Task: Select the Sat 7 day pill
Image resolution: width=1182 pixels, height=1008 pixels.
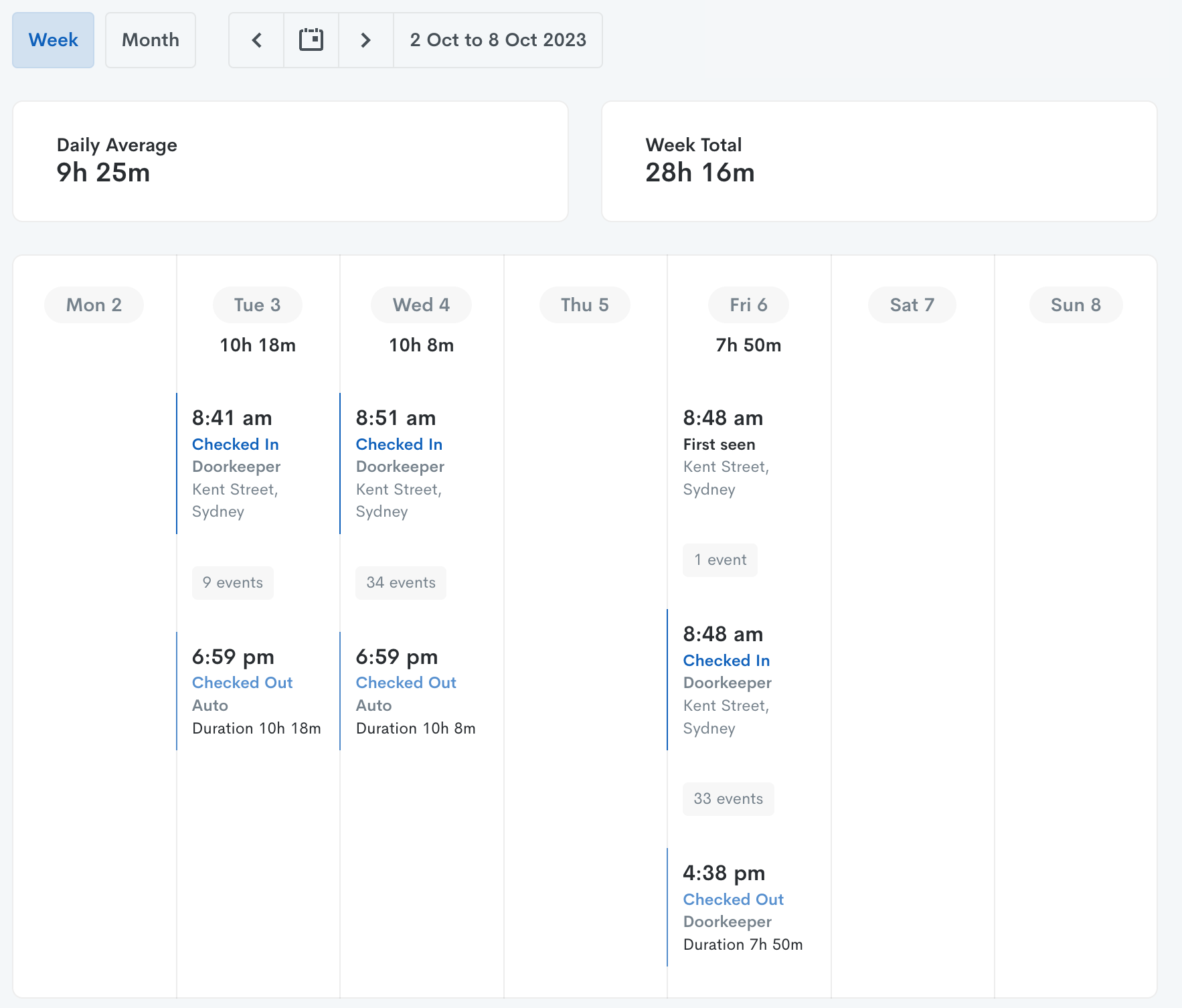Action: [x=912, y=305]
